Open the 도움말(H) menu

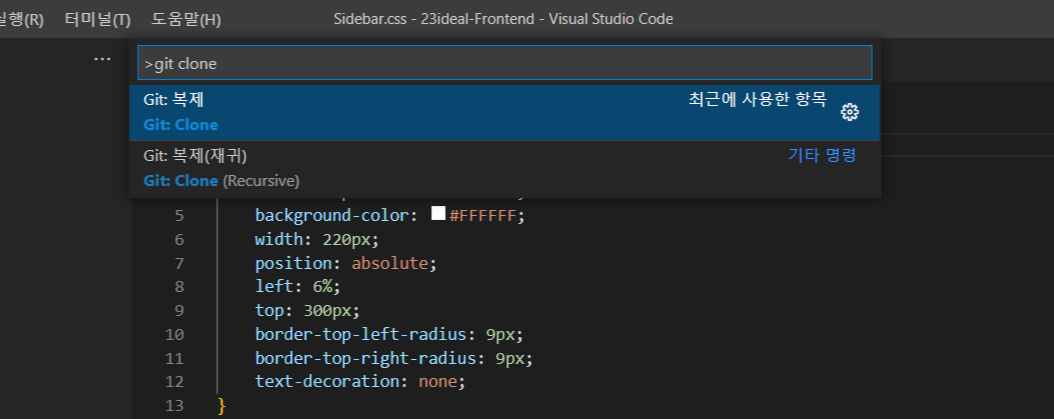click(x=186, y=20)
